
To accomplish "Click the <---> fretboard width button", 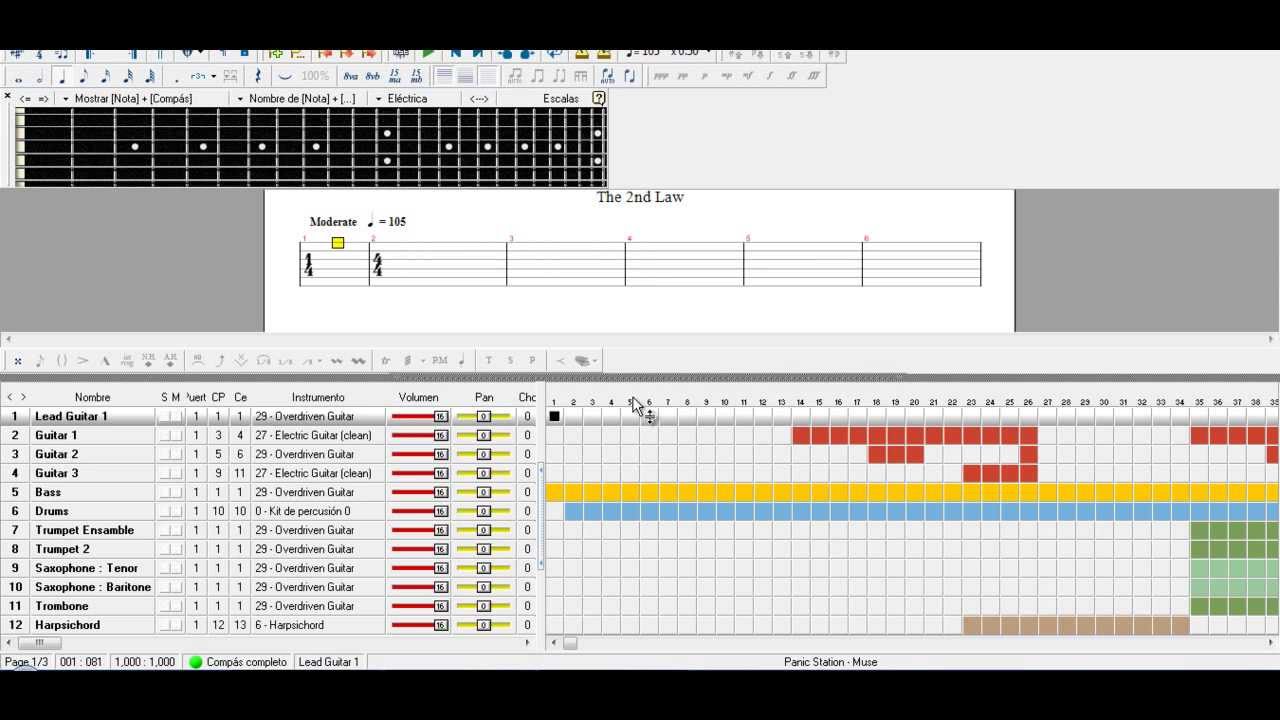I will (x=479, y=98).
